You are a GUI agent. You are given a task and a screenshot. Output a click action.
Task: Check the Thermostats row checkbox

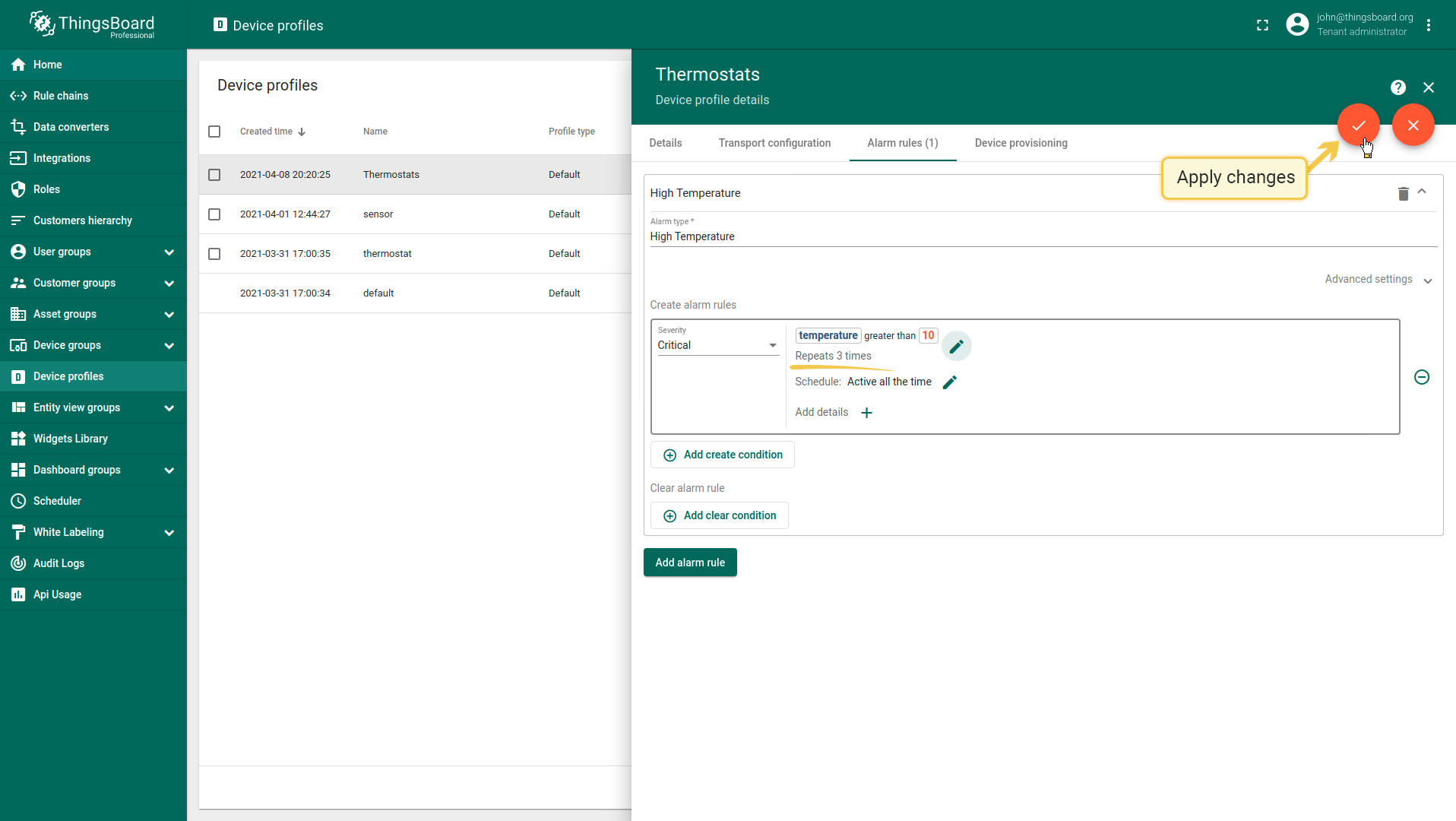(x=214, y=175)
